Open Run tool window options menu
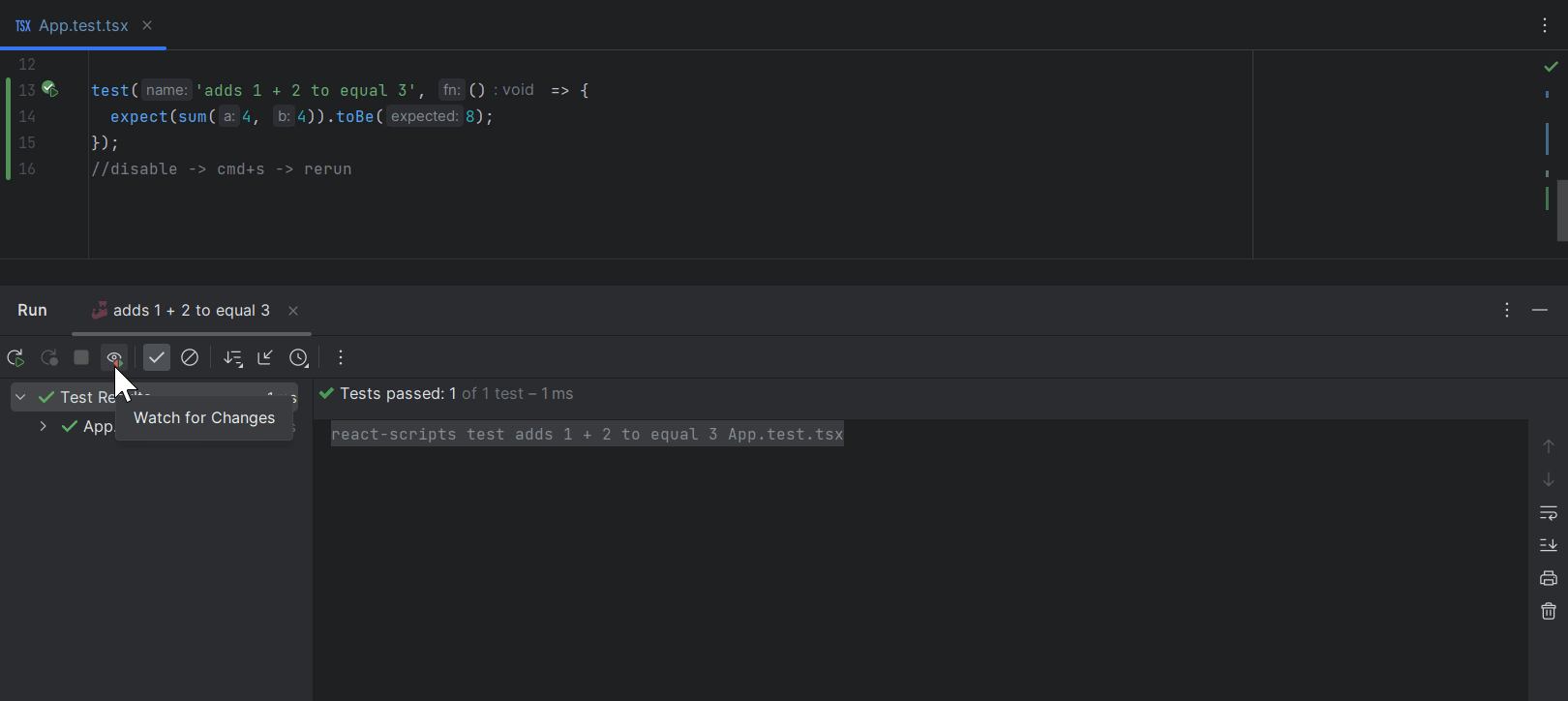Screen dimensions: 1568x701 coord(1507,310)
